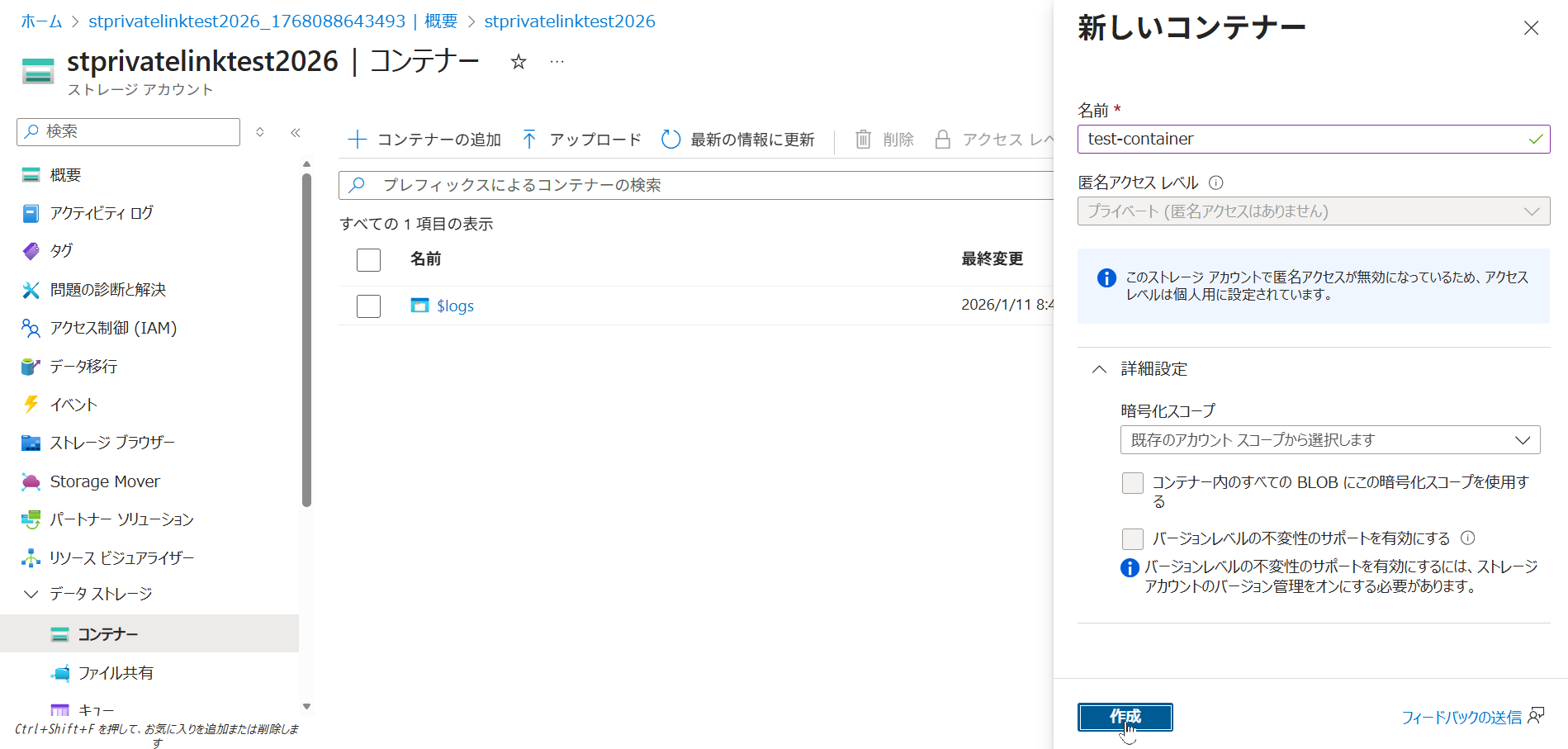Collapse the 詳細設定 section

click(1099, 369)
